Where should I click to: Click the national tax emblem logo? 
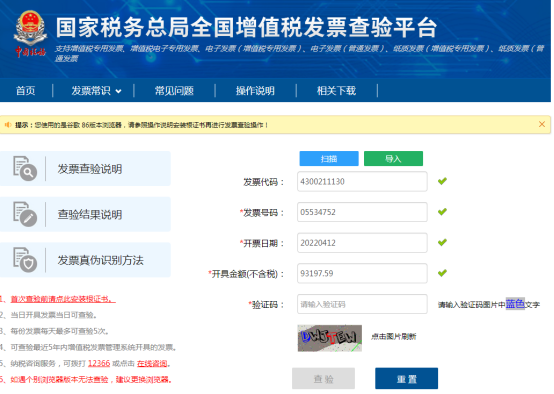click(30, 33)
